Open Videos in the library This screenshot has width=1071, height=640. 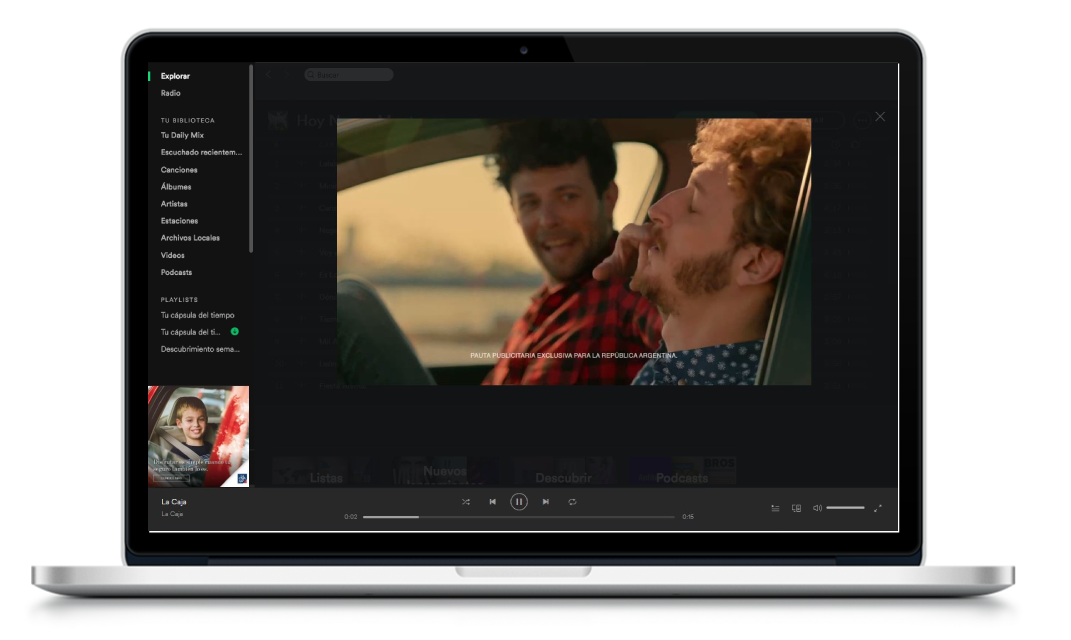tap(173, 255)
